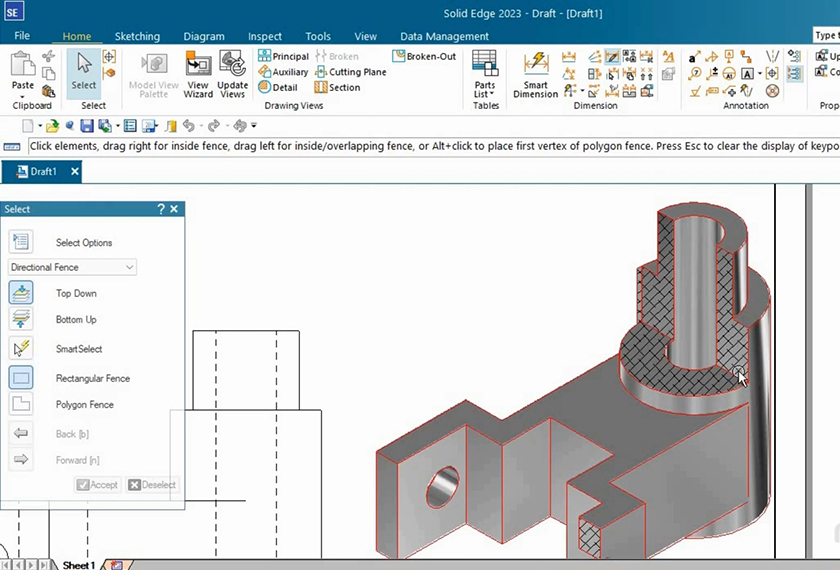This screenshot has width=840, height=570.
Task: Open the Directional Fence dropdown
Action: pyautogui.click(x=72, y=267)
